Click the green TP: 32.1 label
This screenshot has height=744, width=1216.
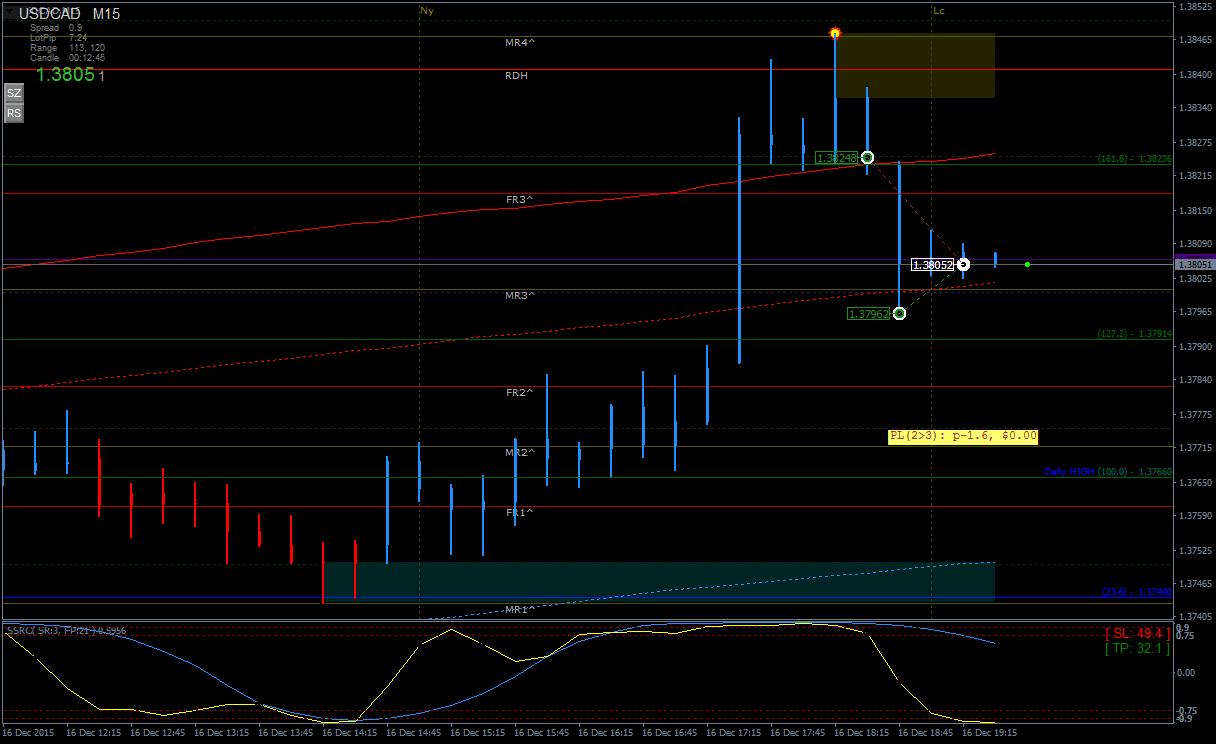[x=1137, y=648]
